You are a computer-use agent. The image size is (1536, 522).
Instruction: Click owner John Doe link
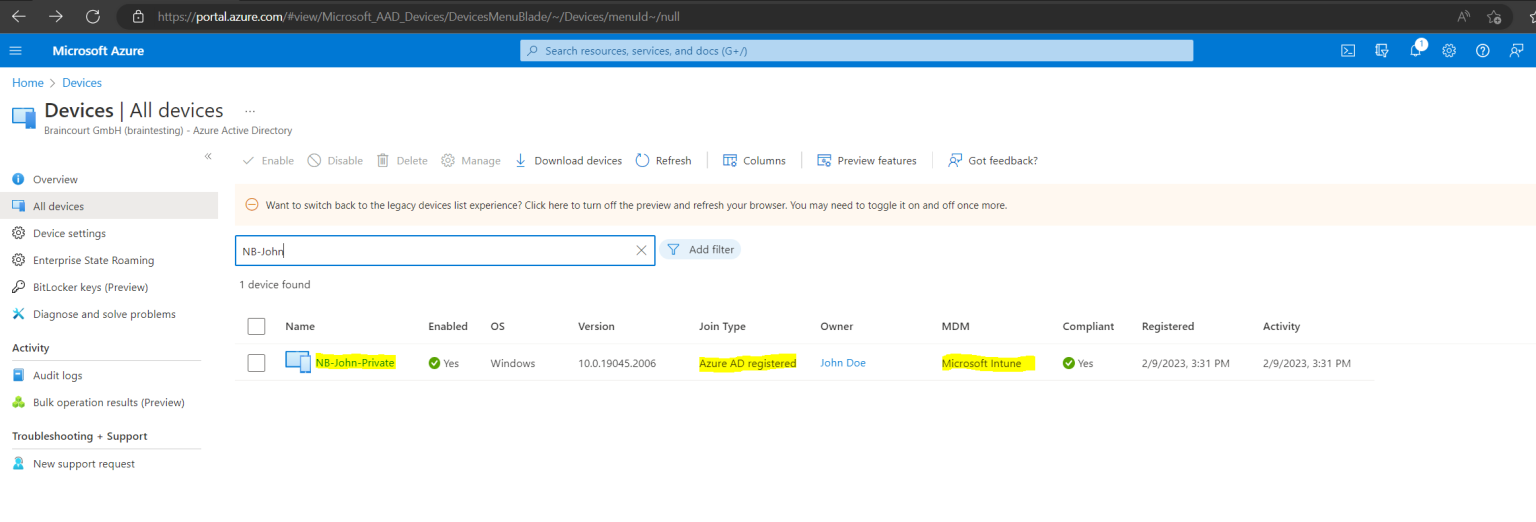(x=843, y=363)
